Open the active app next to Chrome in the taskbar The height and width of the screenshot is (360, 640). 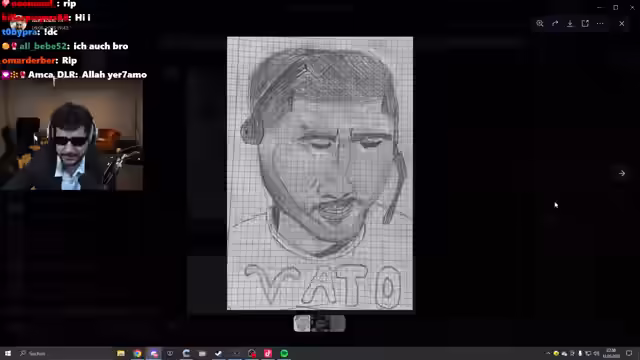point(154,353)
